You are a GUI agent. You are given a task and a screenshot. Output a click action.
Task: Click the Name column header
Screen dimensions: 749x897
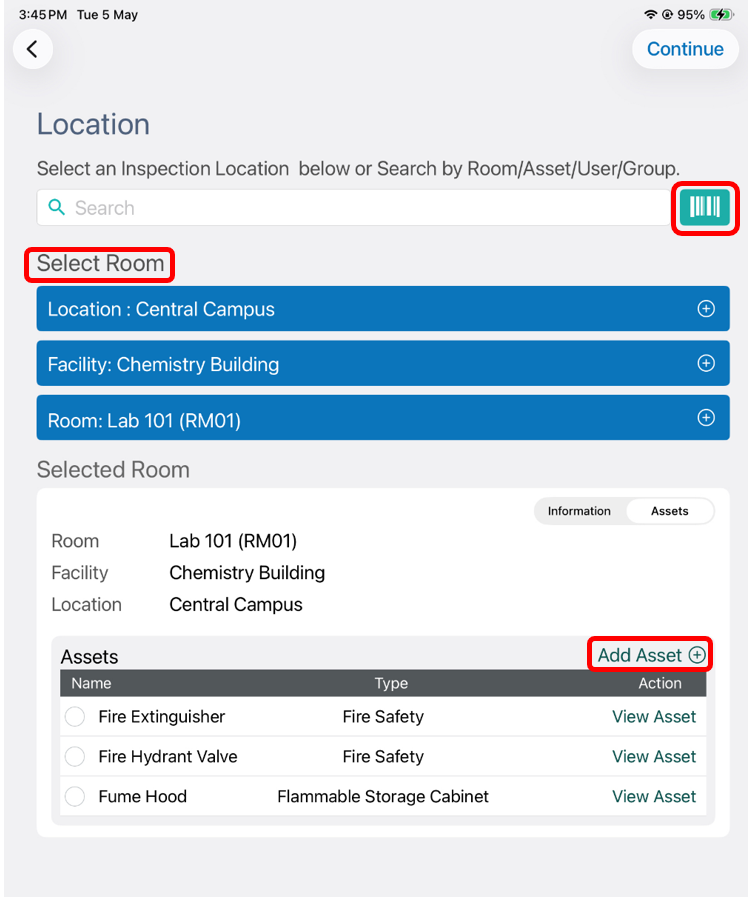pos(92,683)
